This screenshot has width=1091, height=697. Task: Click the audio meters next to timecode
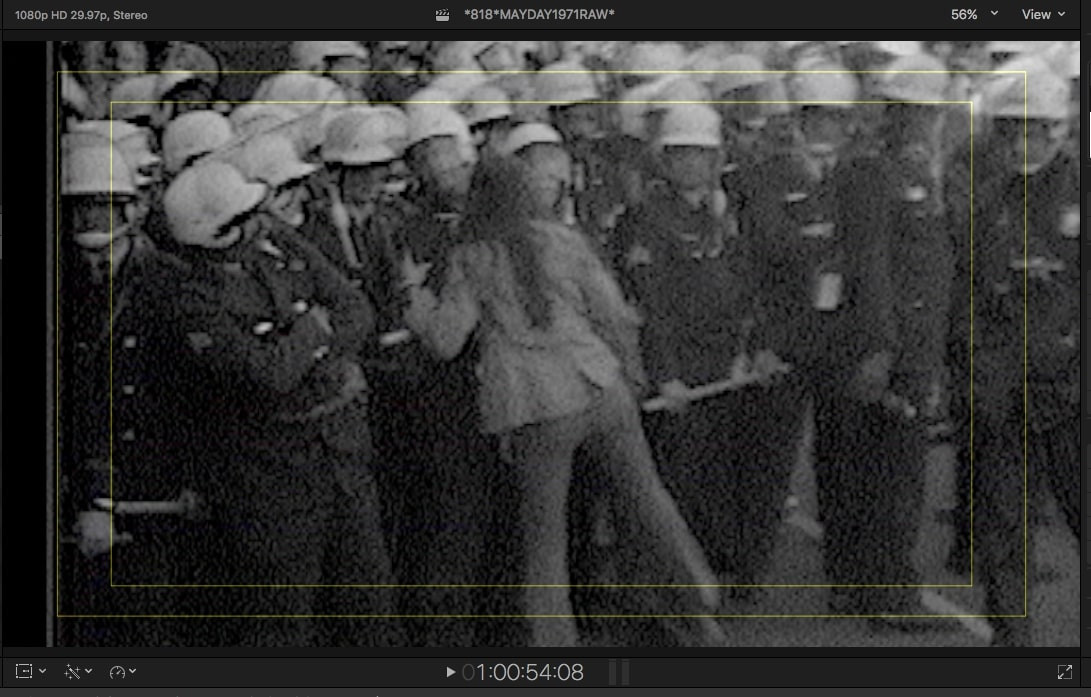click(619, 672)
